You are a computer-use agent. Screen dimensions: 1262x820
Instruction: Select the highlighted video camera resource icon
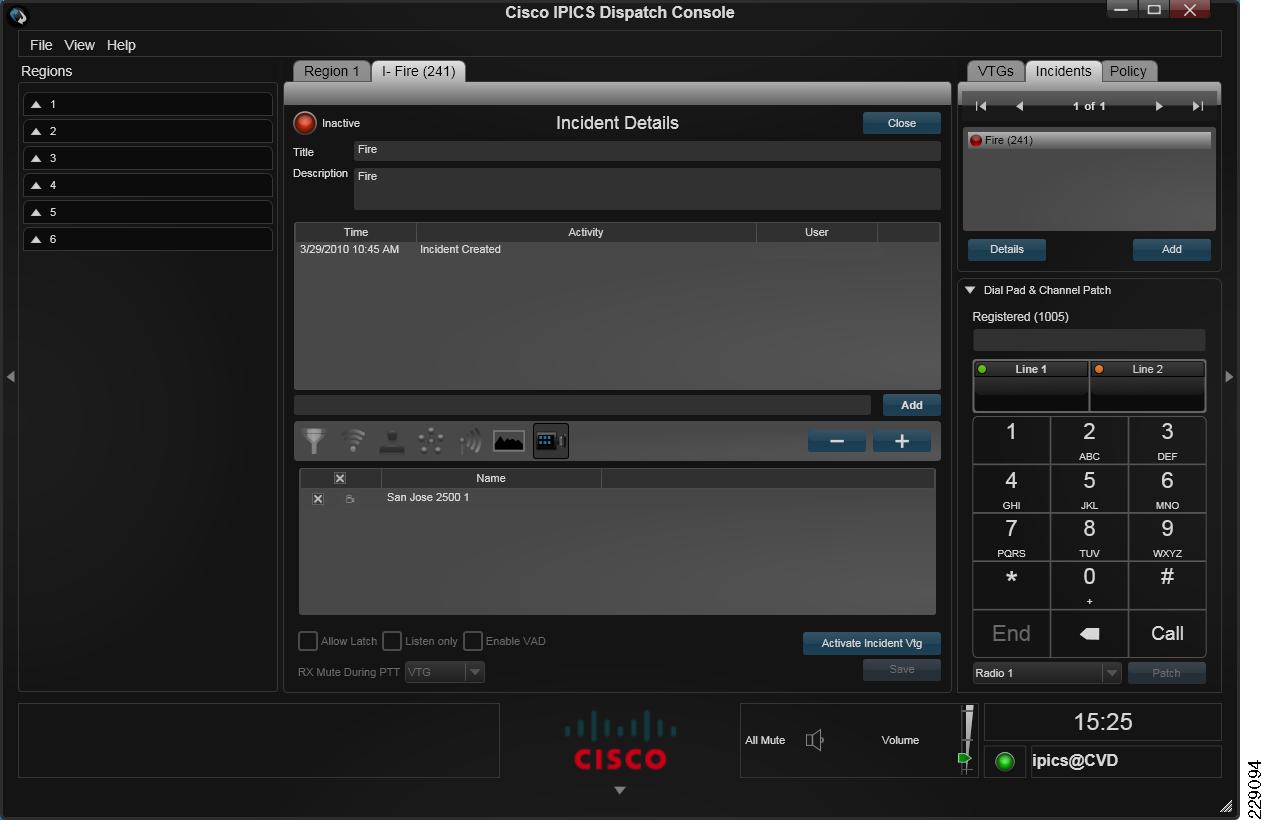pos(551,441)
